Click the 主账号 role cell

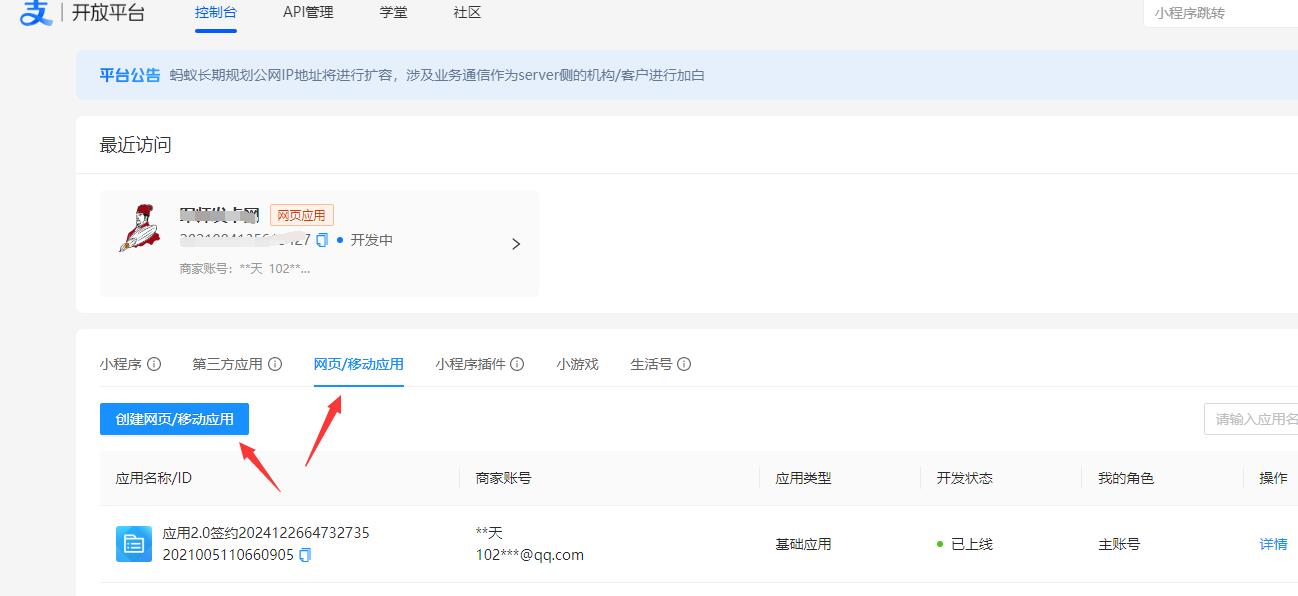(1119, 544)
